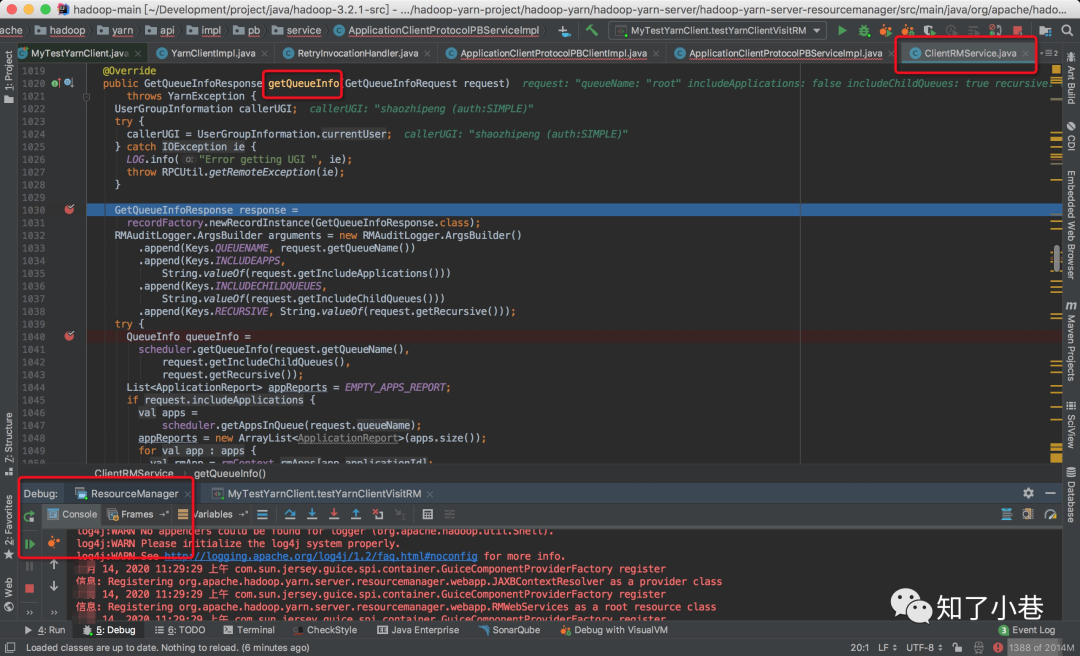
Task: Click the Rerun ResourceManager icon in debug panel
Action: [x=29, y=515]
